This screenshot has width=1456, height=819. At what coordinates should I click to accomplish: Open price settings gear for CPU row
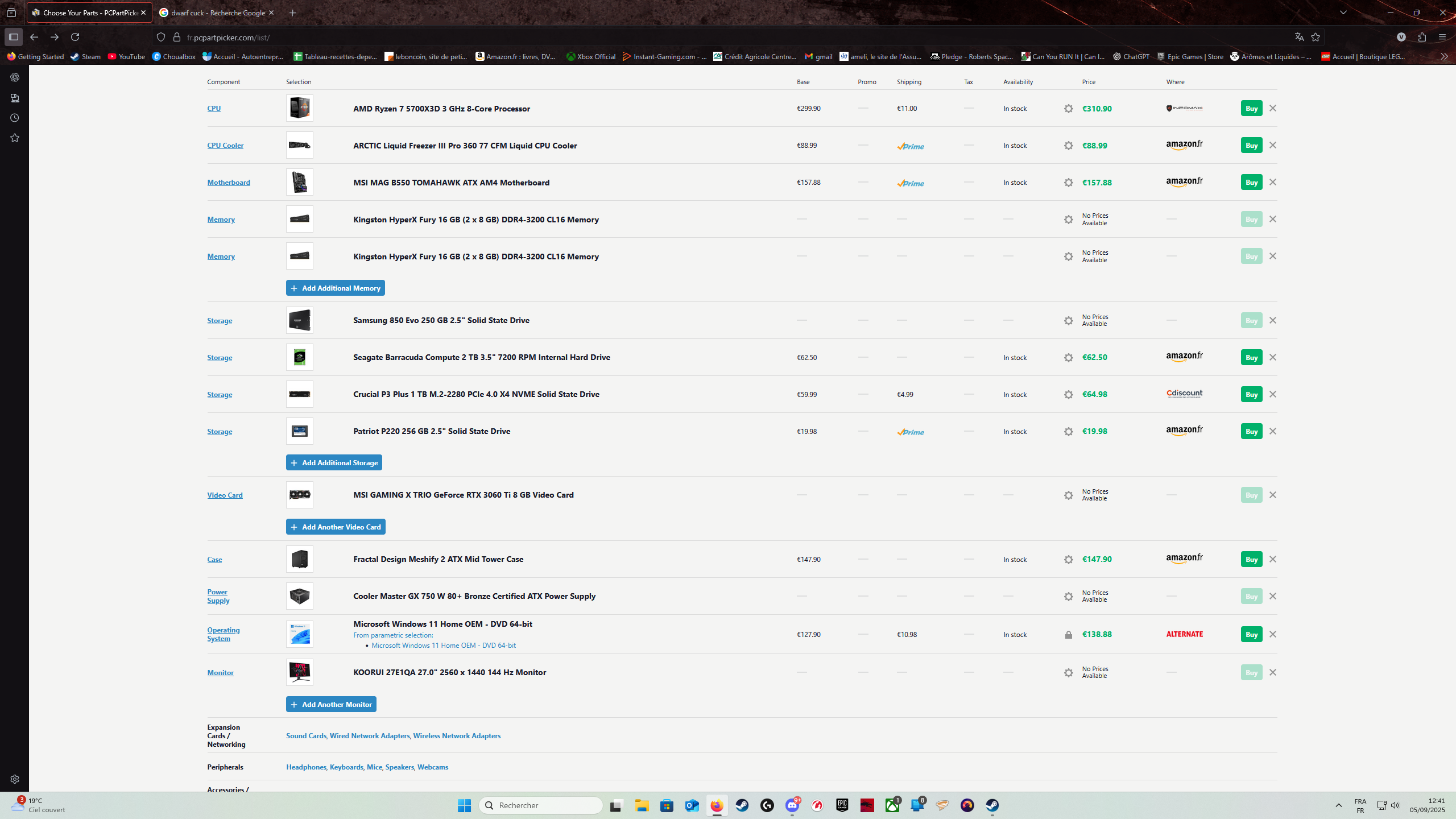point(1068,109)
